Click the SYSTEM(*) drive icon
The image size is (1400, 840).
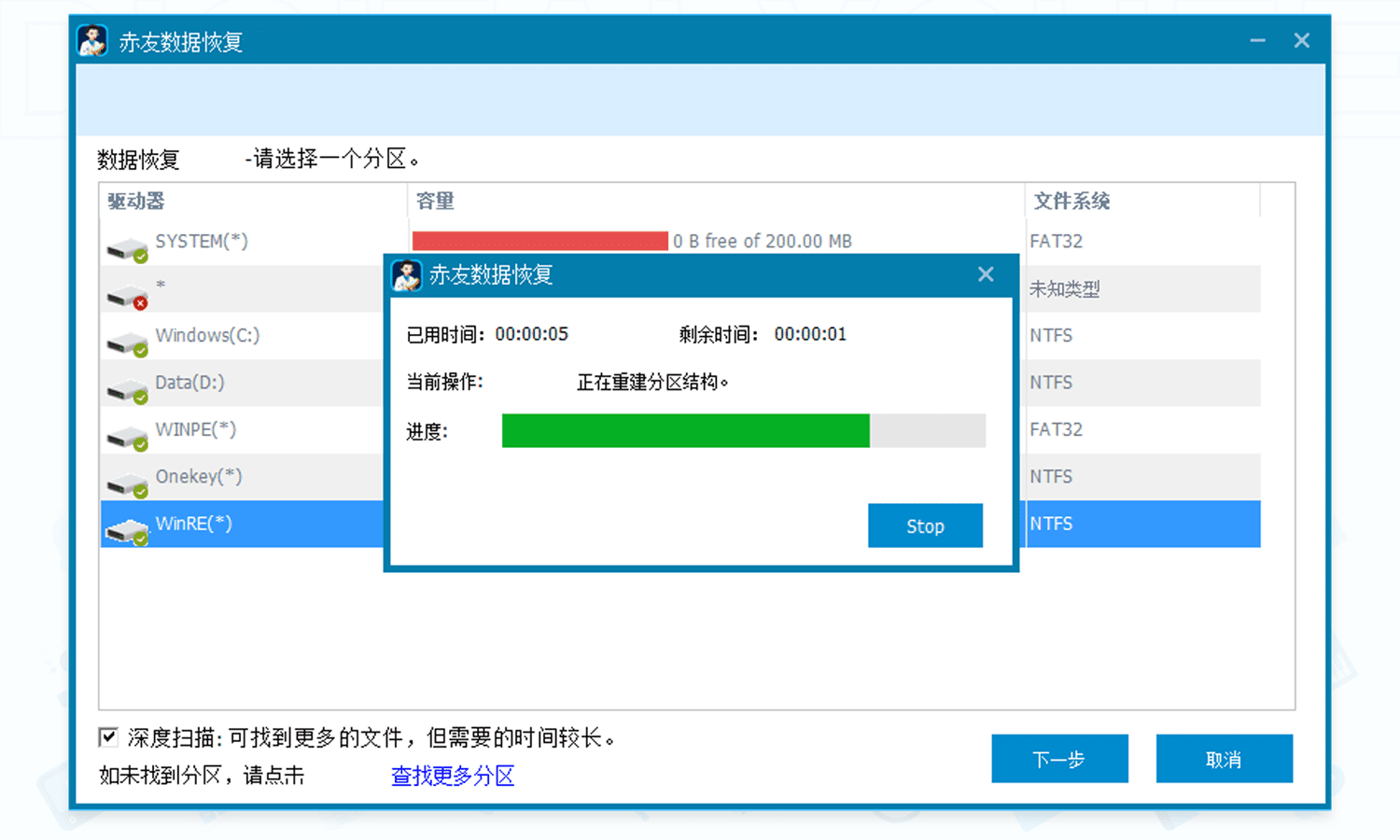click(126, 248)
